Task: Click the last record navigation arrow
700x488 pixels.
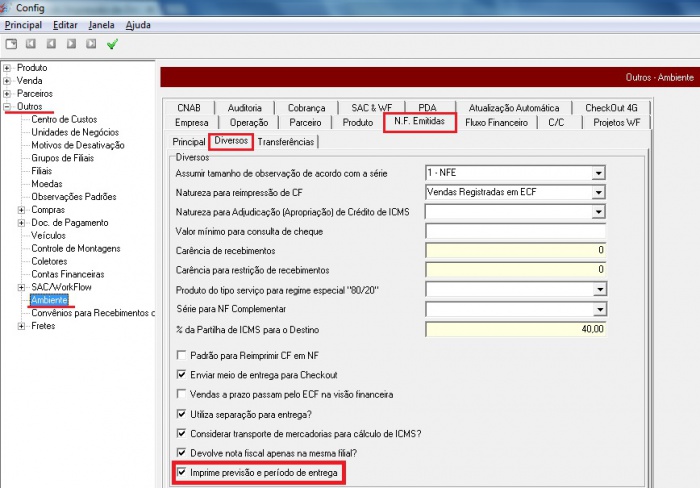Action: click(91, 44)
